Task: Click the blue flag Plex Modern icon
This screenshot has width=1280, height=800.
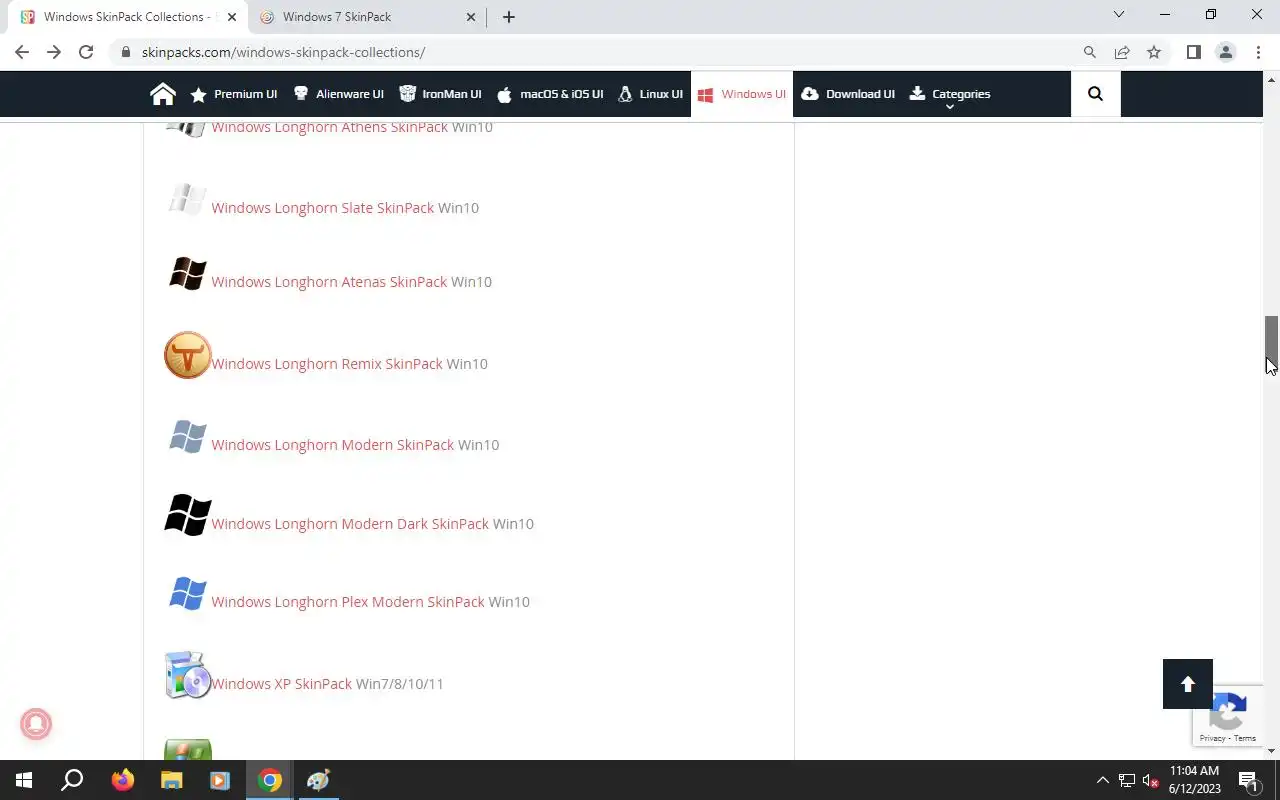Action: [187, 593]
